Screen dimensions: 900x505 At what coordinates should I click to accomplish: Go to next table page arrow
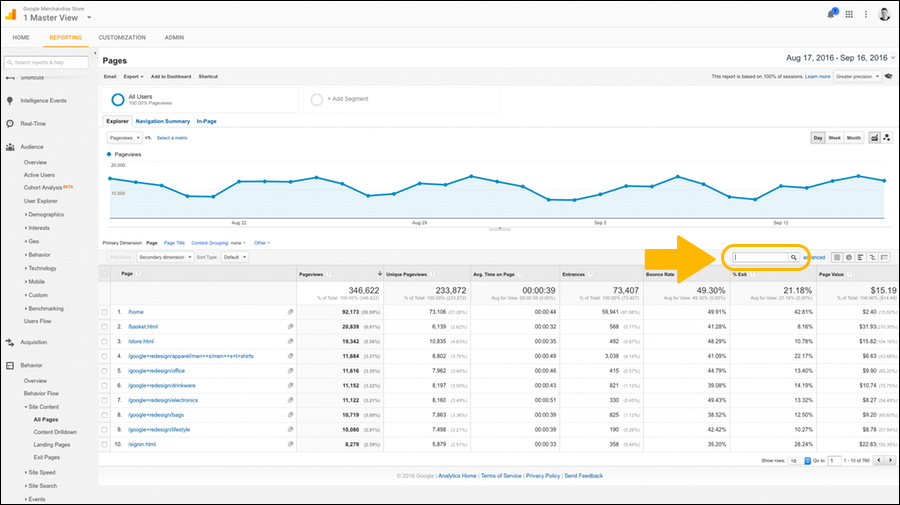tap(890, 460)
